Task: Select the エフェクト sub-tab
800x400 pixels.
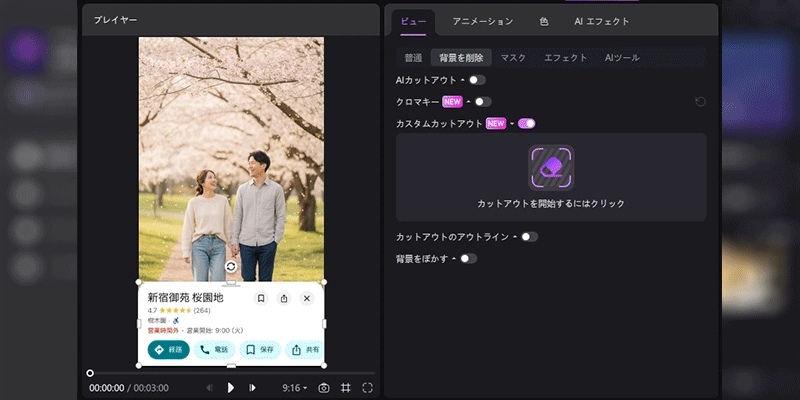Action: 566,58
